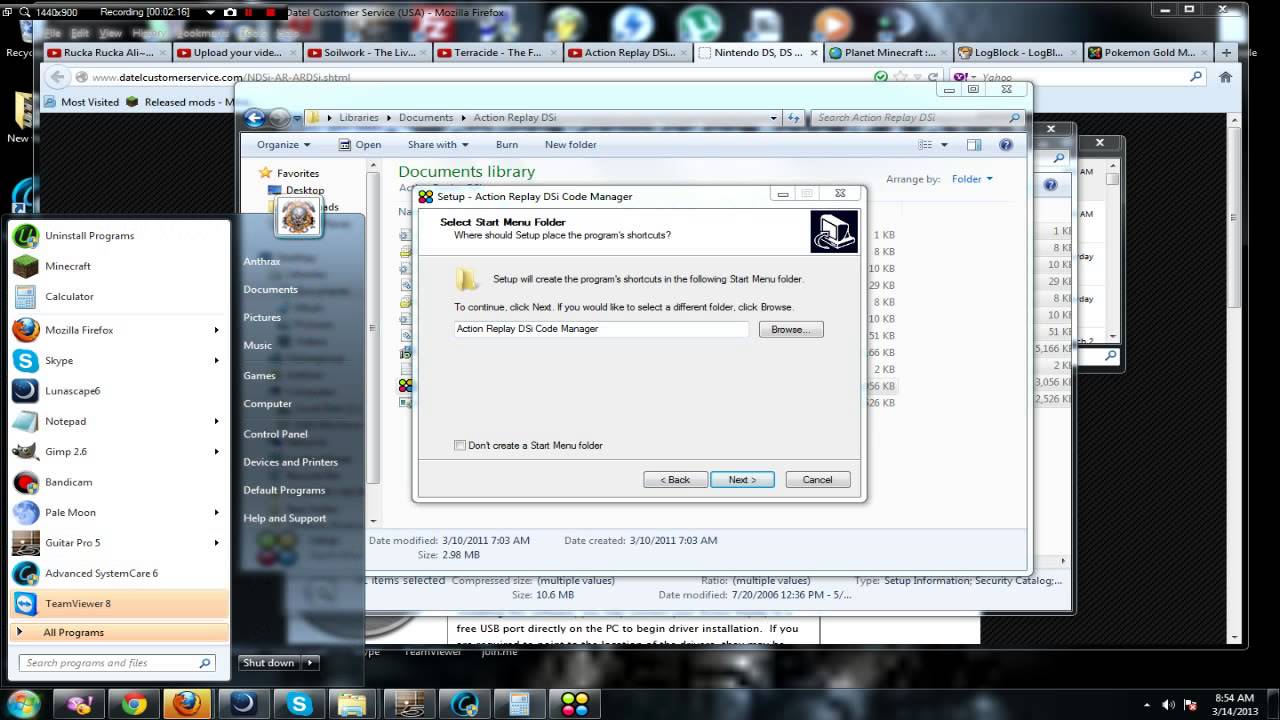Click the Start Menu folder name field
This screenshot has height=720, width=1280.
tap(601, 329)
